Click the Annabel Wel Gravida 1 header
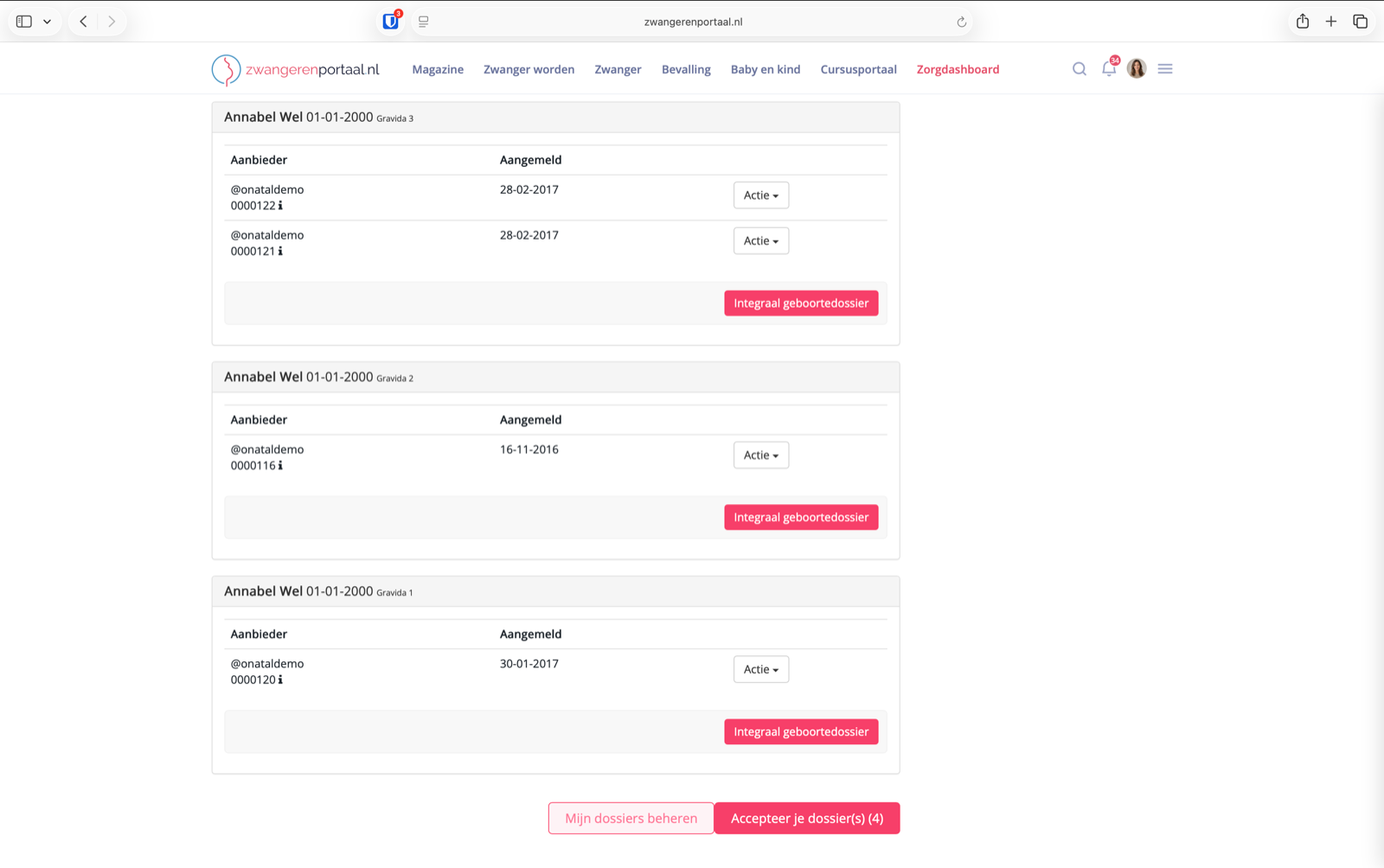Image resolution: width=1384 pixels, height=868 pixels. pyautogui.click(x=556, y=592)
